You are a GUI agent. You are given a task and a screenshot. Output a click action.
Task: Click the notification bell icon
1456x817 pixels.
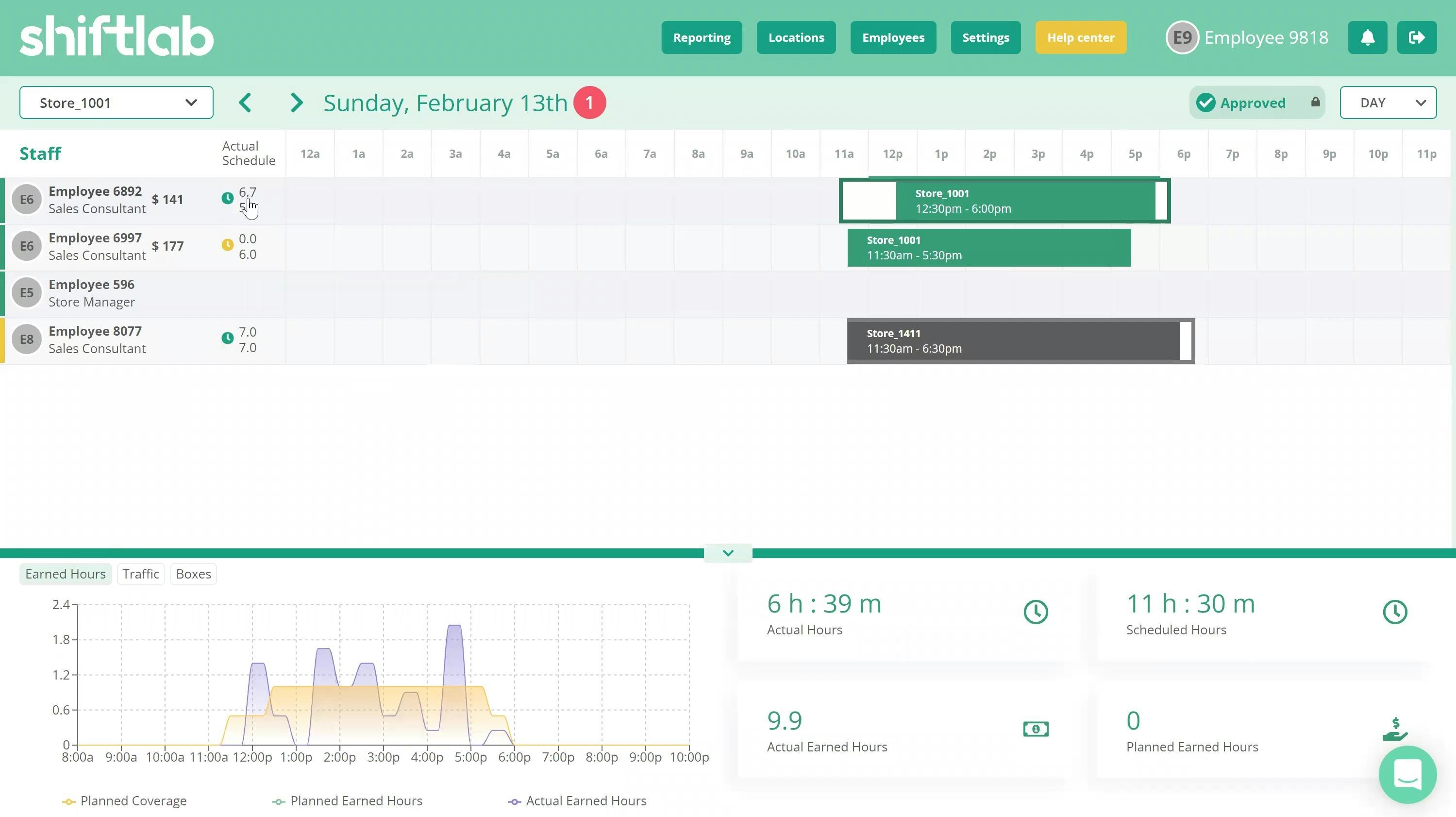pos(1367,37)
